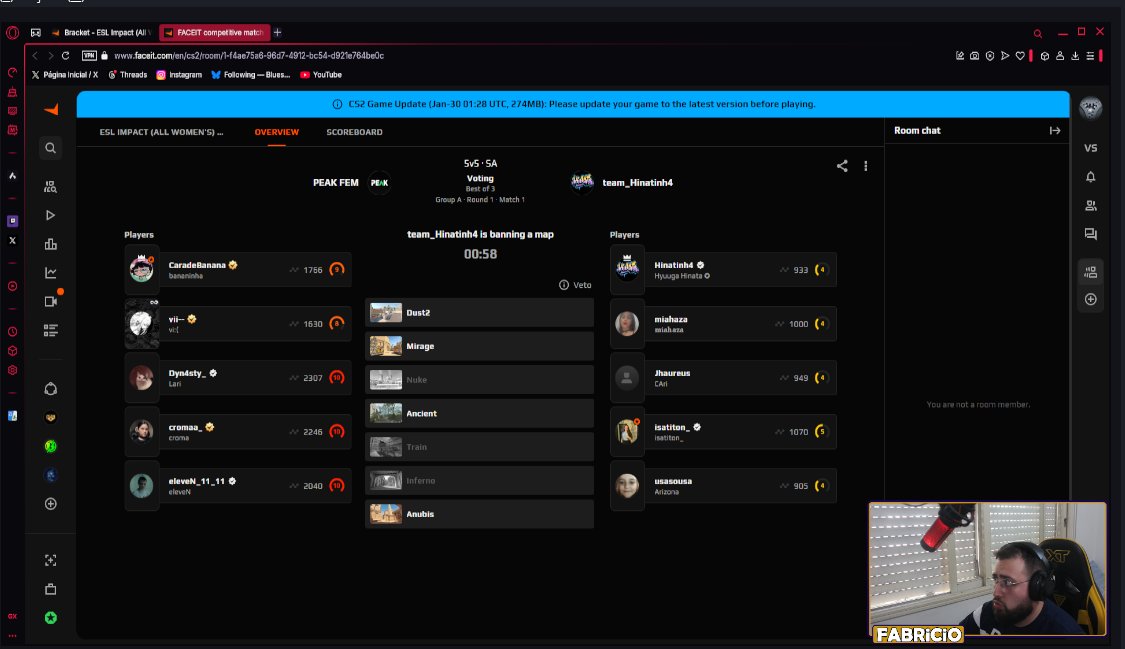This screenshot has height=649, width=1125.
Task: Click the team_Hinatinh4 team name
Action: click(637, 183)
